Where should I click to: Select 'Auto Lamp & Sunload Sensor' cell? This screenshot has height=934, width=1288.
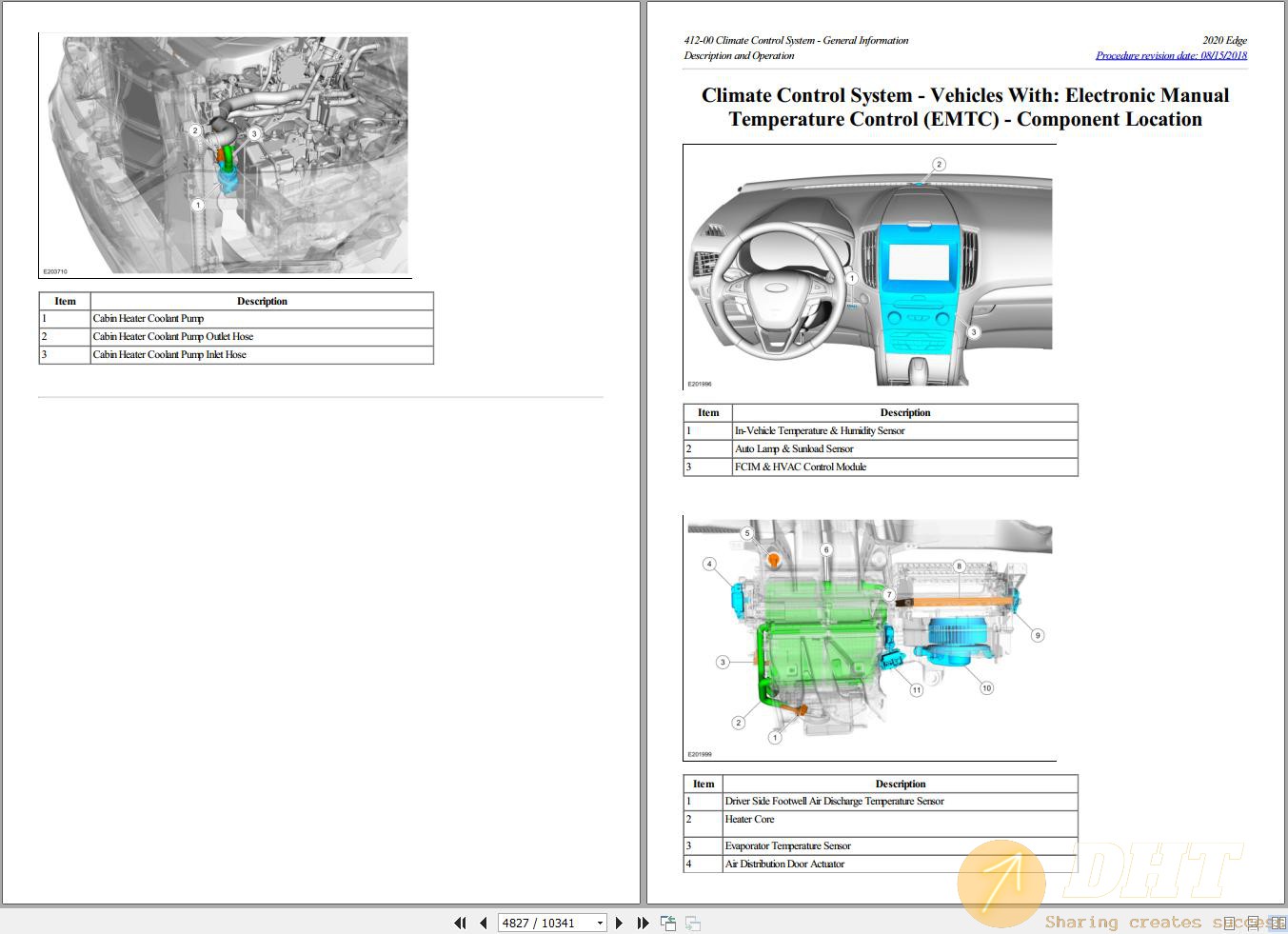tap(903, 448)
